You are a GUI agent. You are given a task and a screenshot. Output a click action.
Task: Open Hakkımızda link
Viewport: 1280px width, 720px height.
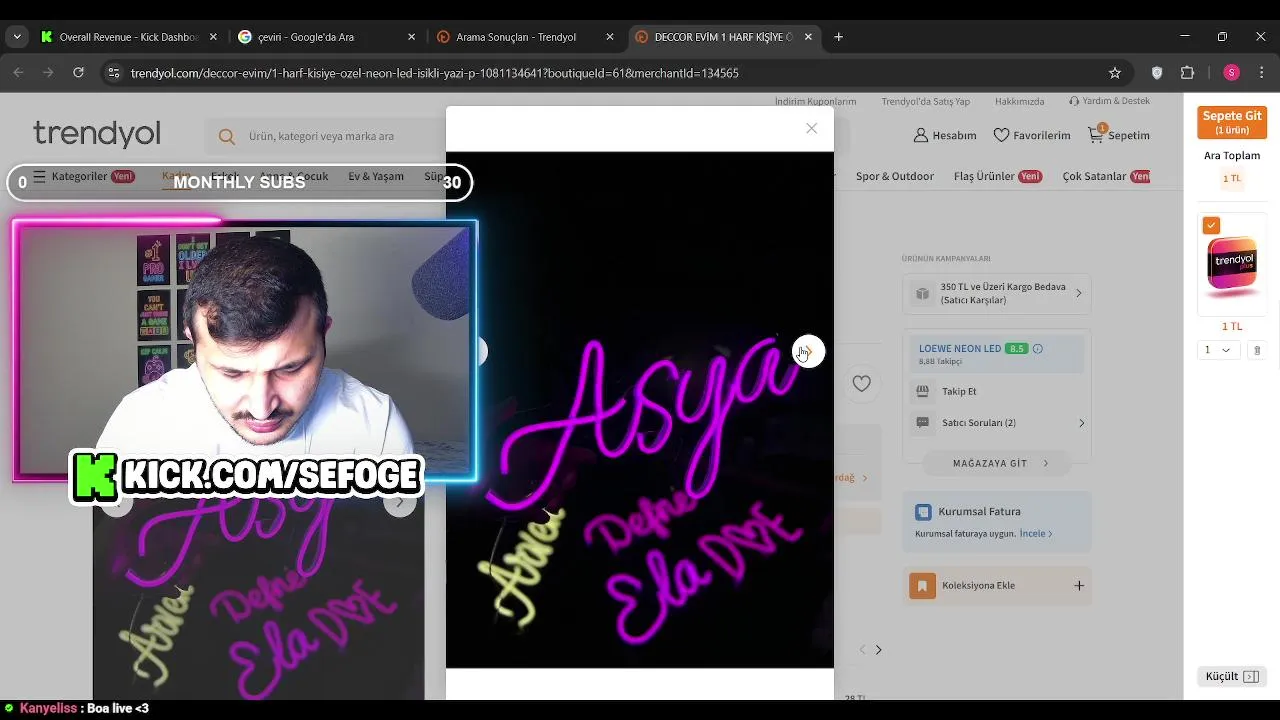[x=1019, y=101]
